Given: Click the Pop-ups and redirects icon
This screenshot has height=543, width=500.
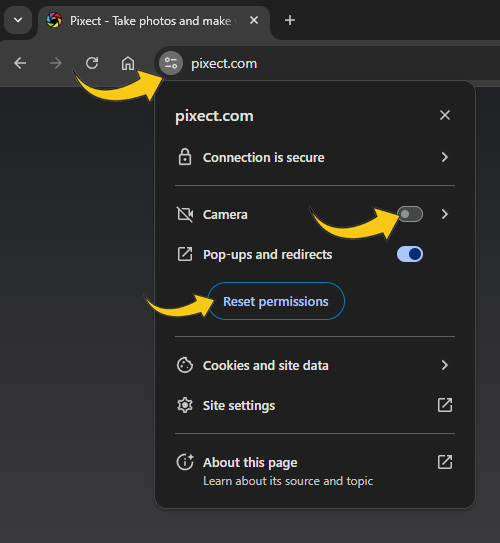Looking at the screenshot, I should 185,254.
